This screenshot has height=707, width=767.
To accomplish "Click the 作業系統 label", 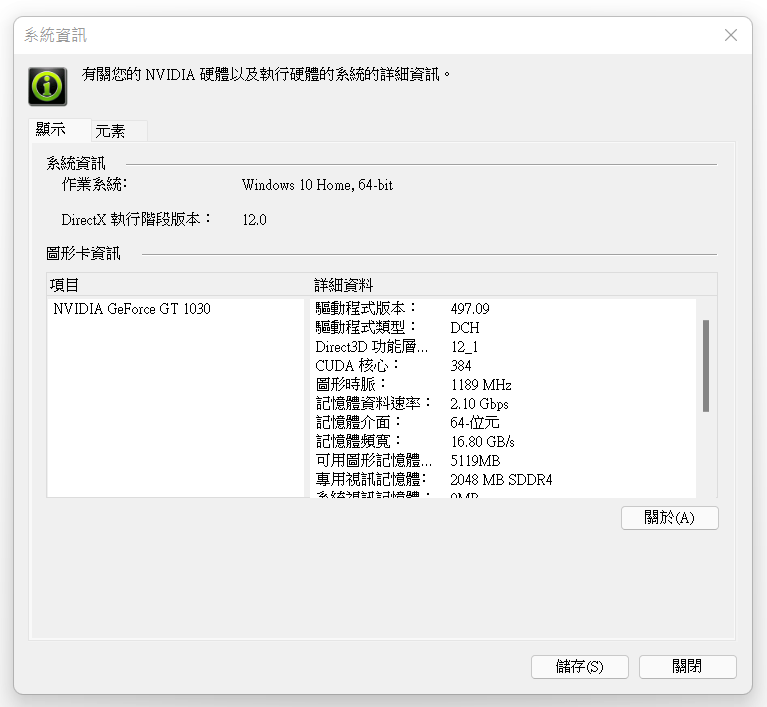I will point(94,184).
